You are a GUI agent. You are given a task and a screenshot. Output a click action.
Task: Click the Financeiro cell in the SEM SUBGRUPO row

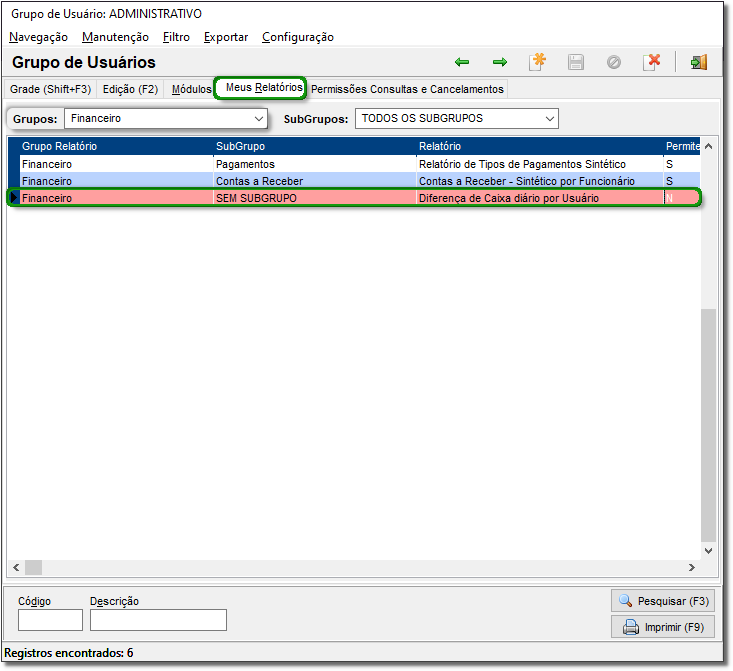coord(117,198)
